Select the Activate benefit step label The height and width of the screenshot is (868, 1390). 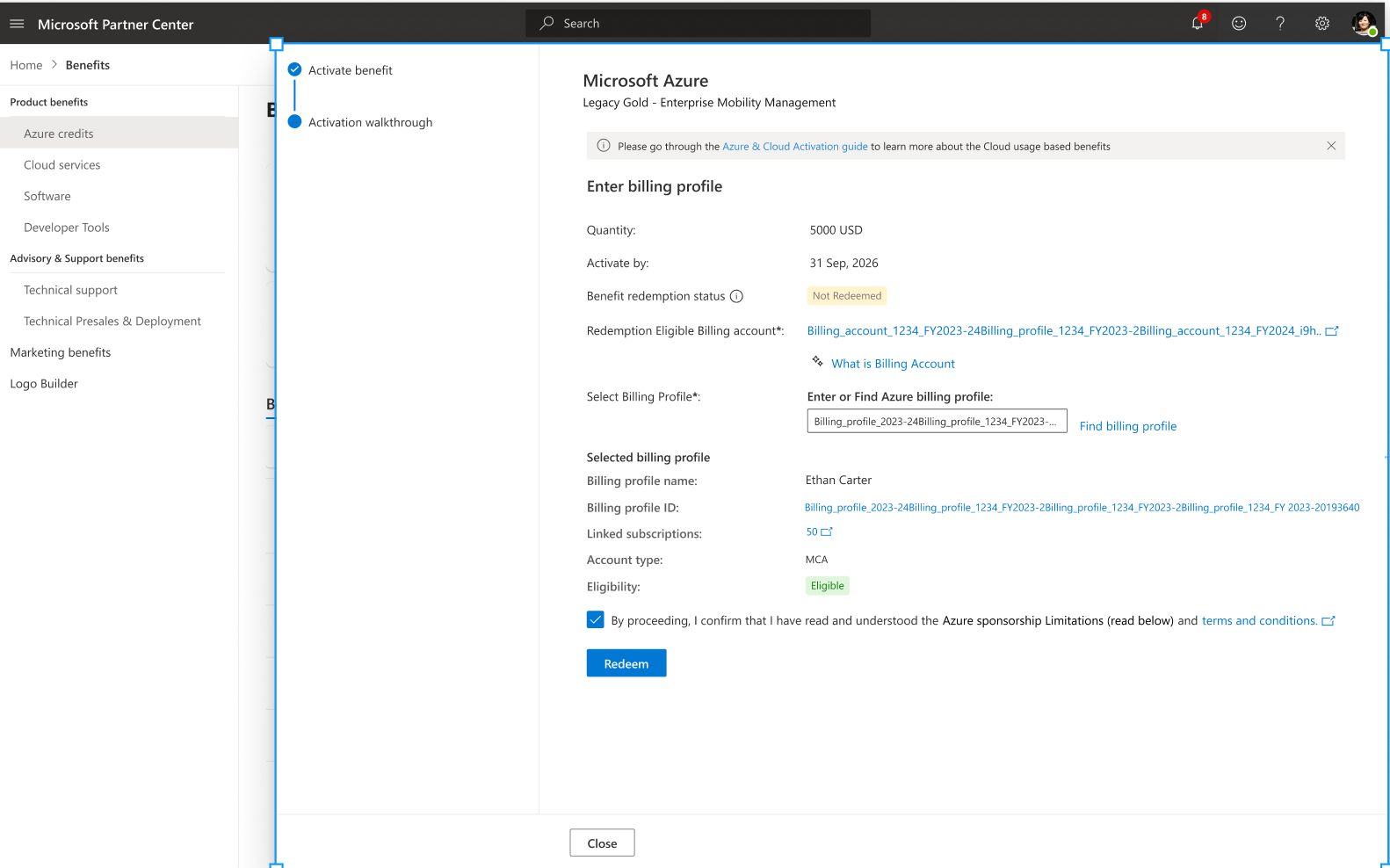[351, 70]
